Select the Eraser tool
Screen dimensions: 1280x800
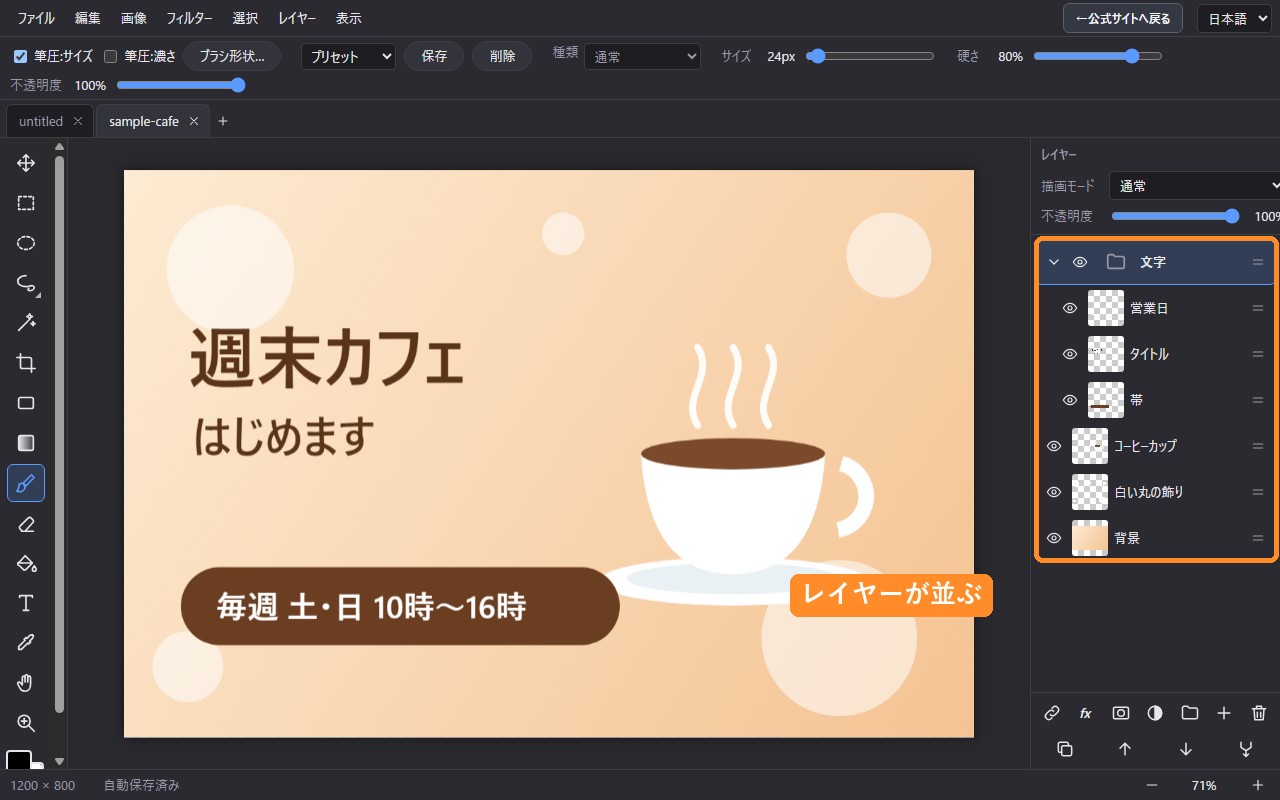click(26, 523)
